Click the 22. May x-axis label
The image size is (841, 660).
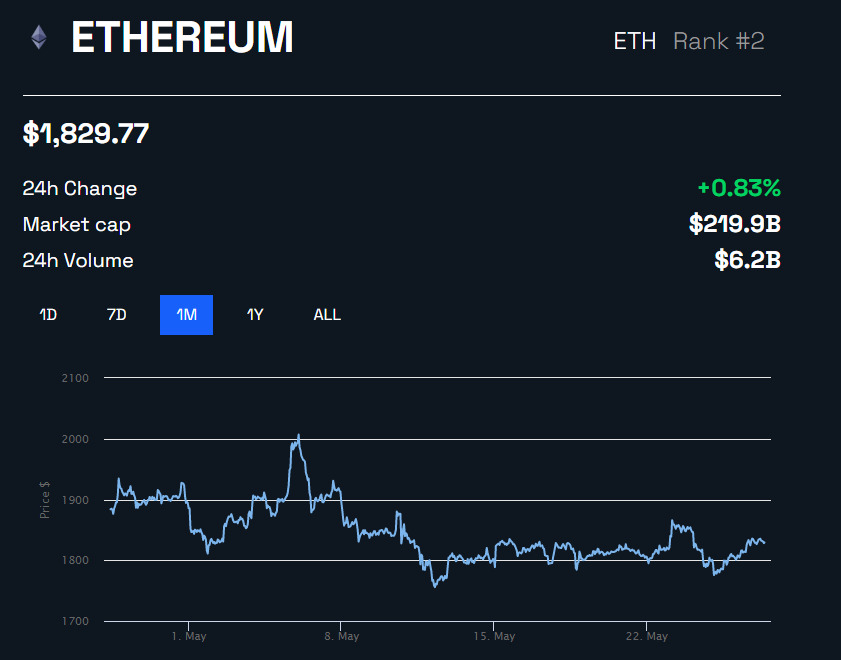tap(646, 636)
